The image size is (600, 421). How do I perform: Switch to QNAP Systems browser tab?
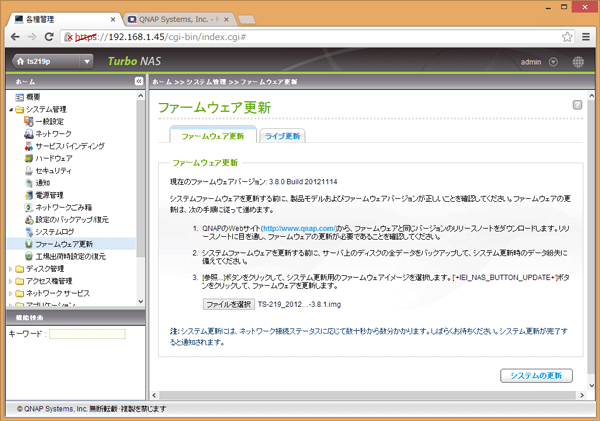[177, 20]
